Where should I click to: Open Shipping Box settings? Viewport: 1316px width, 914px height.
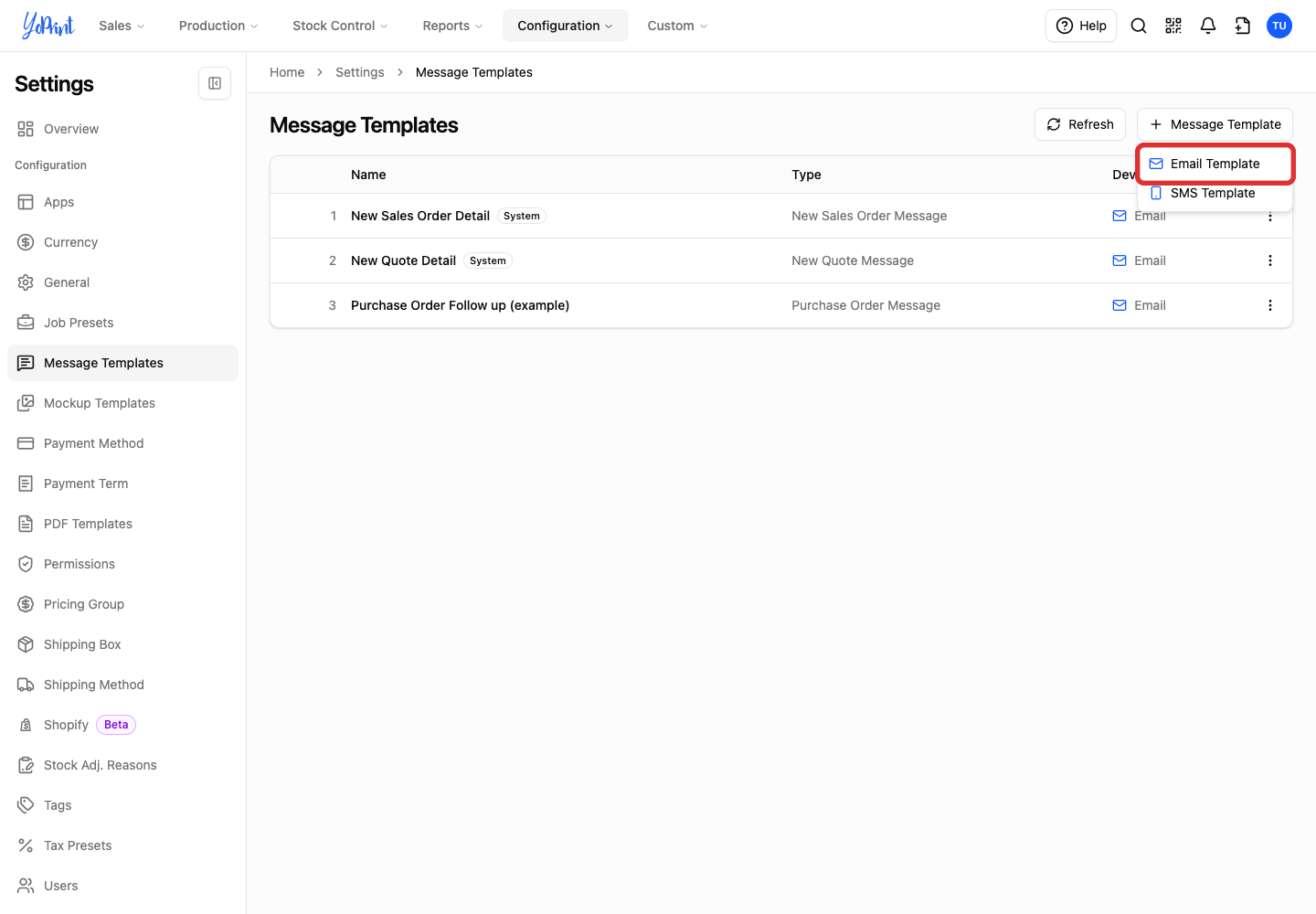122,644
